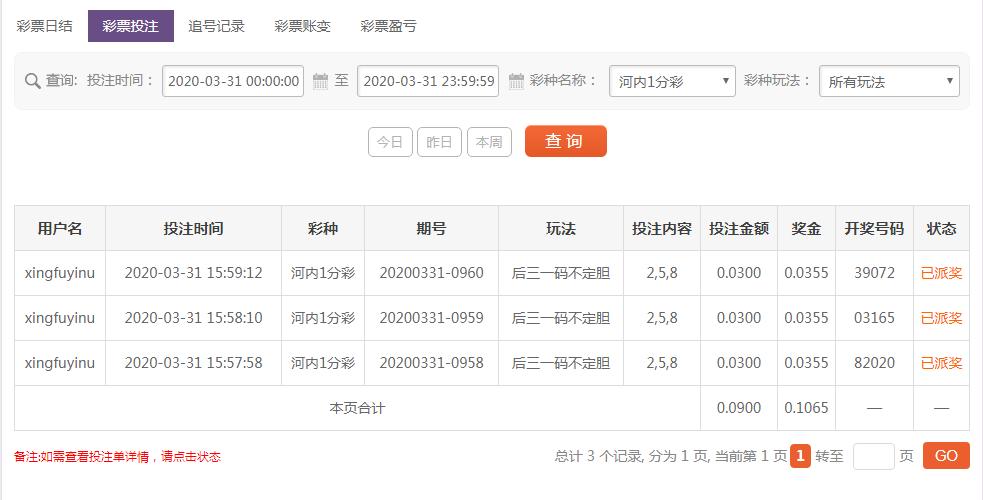Click the start date calendar icon
Screen dimensions: 983x500
point(320,81)
